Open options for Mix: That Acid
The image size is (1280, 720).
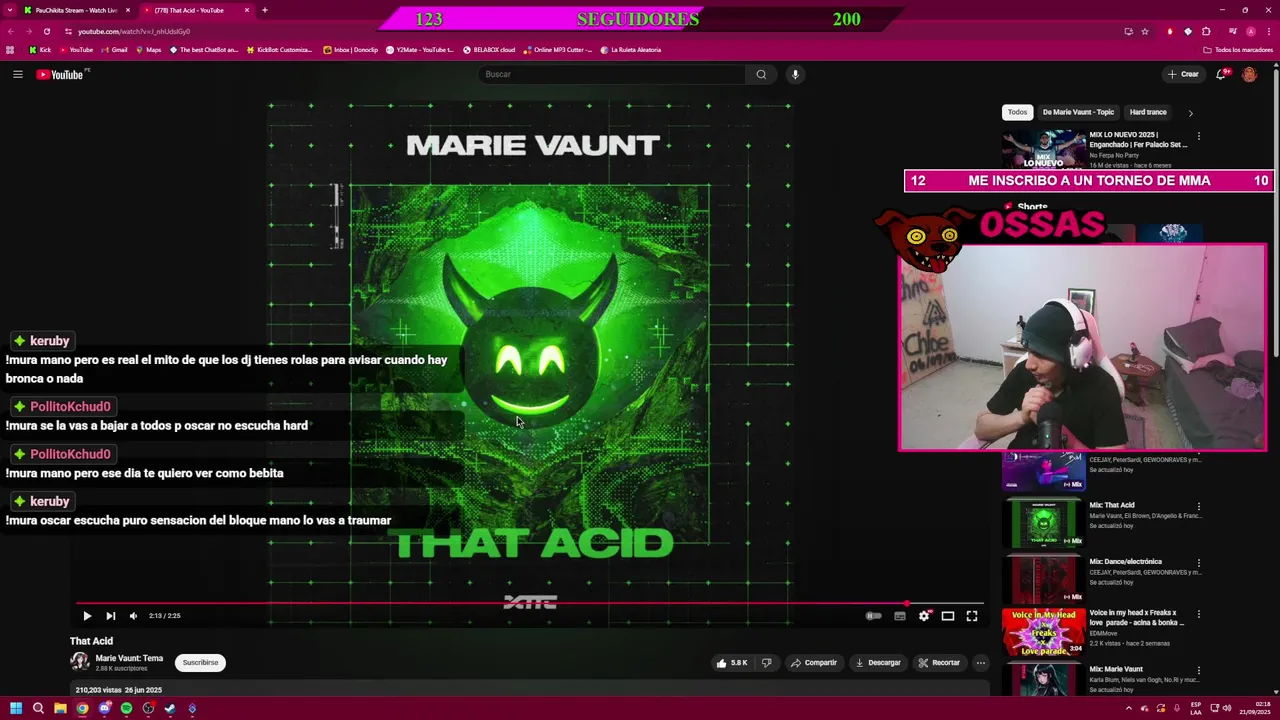pyautogui.click(x=1199, y=506)
